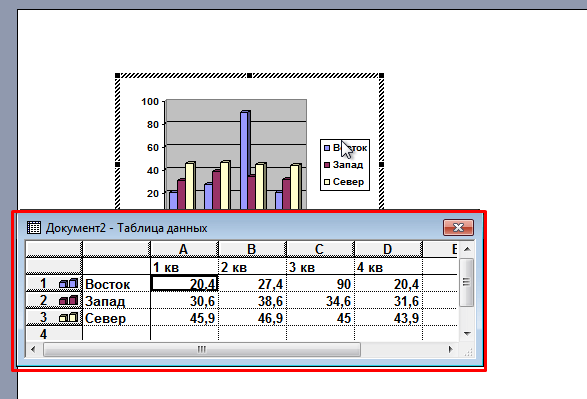Click the datasheet window resize grip
This screenshot has height=399, width=587.
click(468, 351)
